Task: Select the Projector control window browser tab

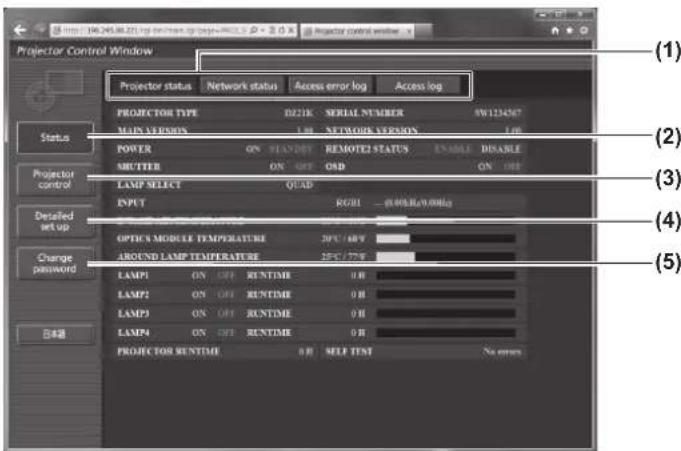Action: click(x=355, y=31)
